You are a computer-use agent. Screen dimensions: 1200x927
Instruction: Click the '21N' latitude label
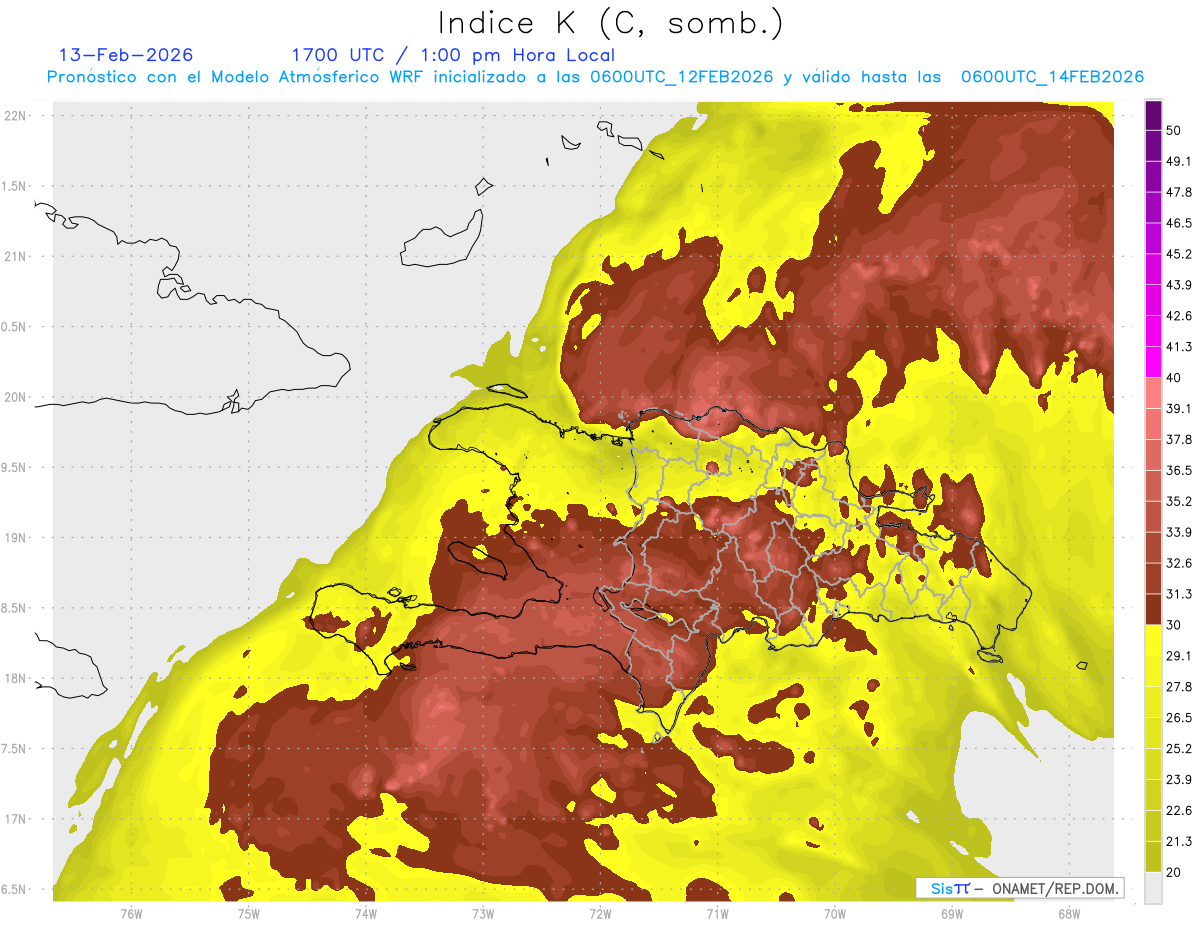tap(16, 256)
